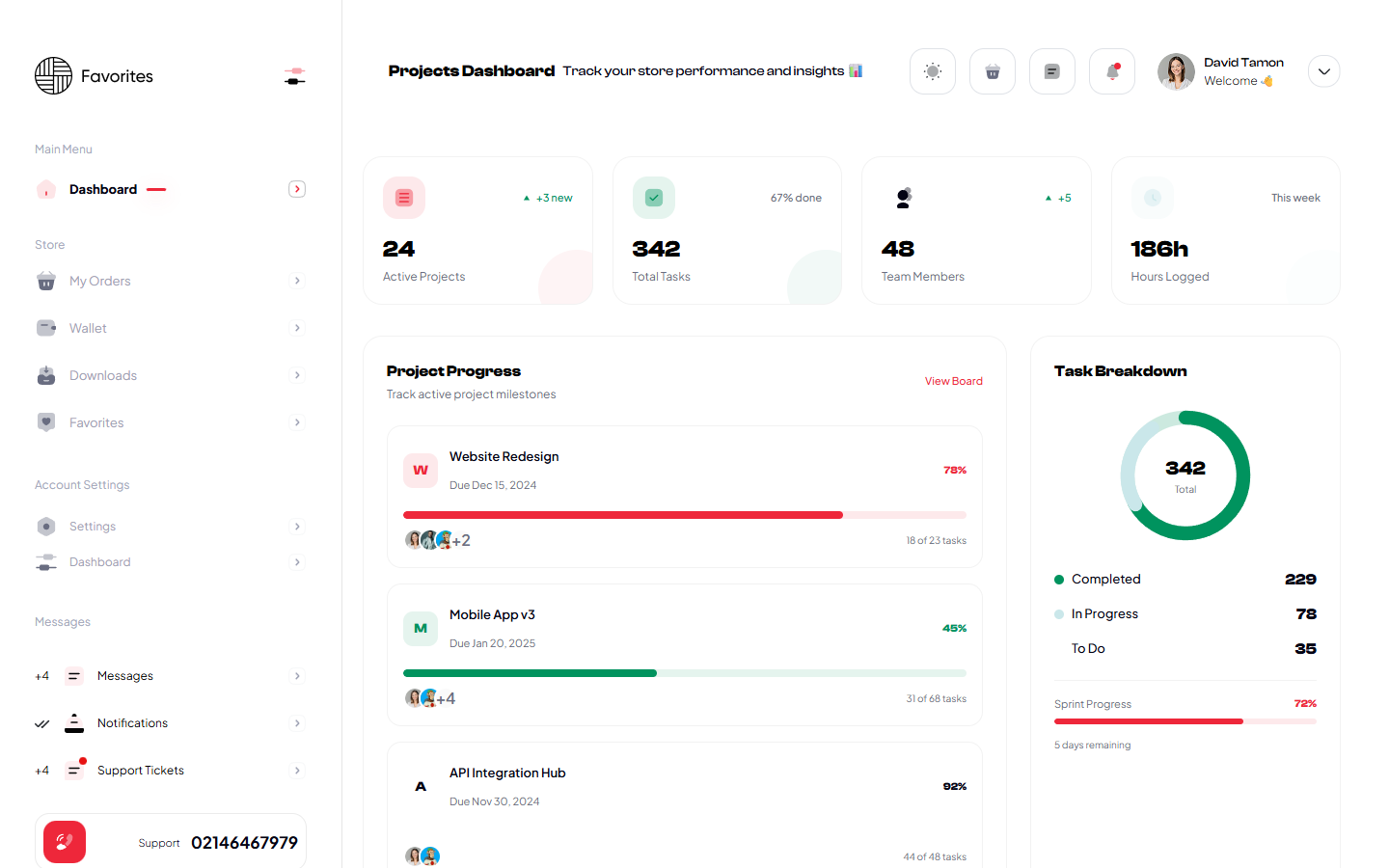1389x868 pixels.
Task: Expand the David Tamon profile dropdown
Action: click(x=1323, y=71)
